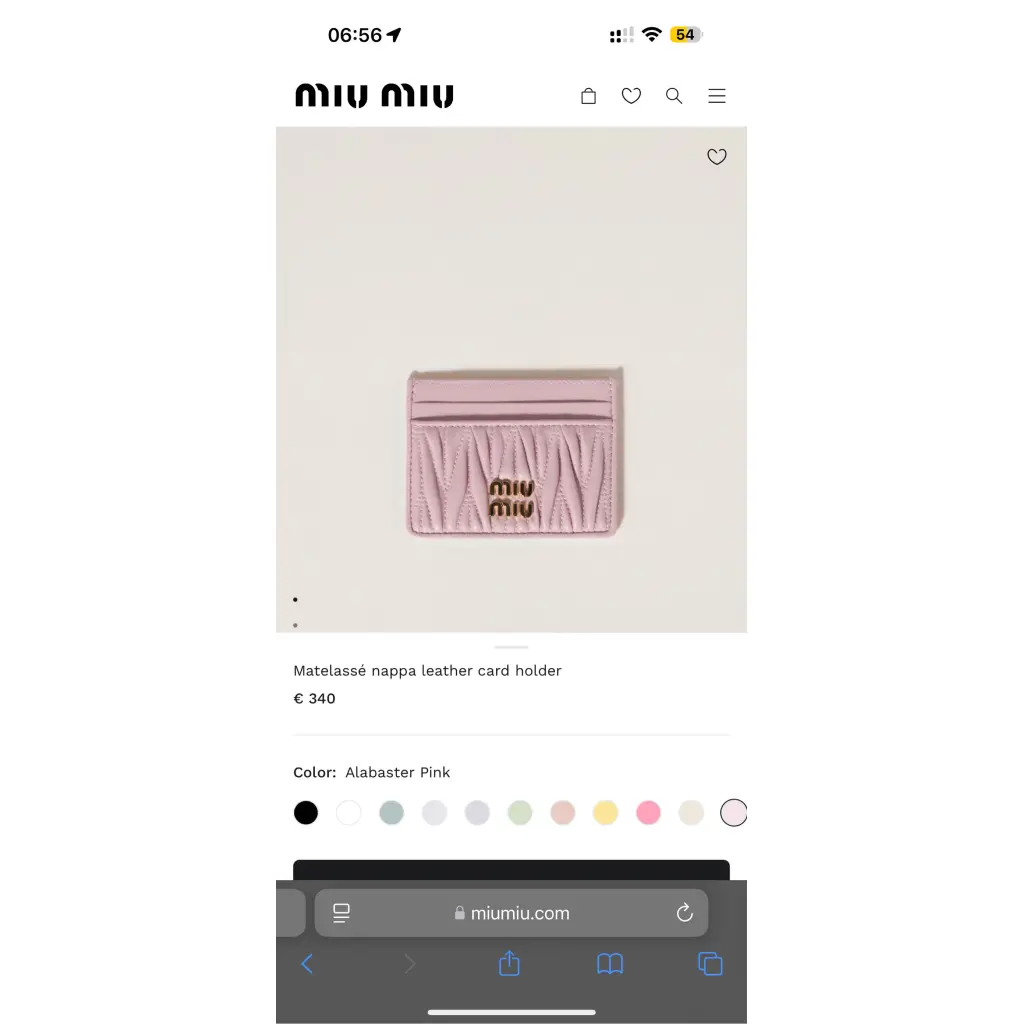Open Safari page settings reader icon
The width and height of the screenshot is (1024, 1024).
(341, 912)
